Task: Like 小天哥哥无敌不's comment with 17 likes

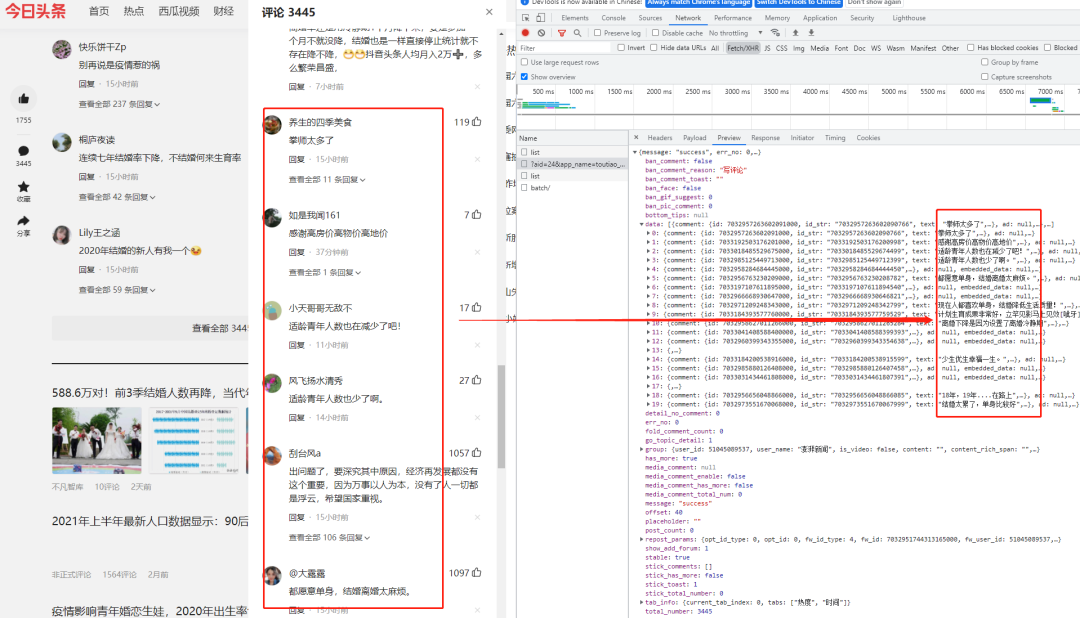Action: click(477, 308)
